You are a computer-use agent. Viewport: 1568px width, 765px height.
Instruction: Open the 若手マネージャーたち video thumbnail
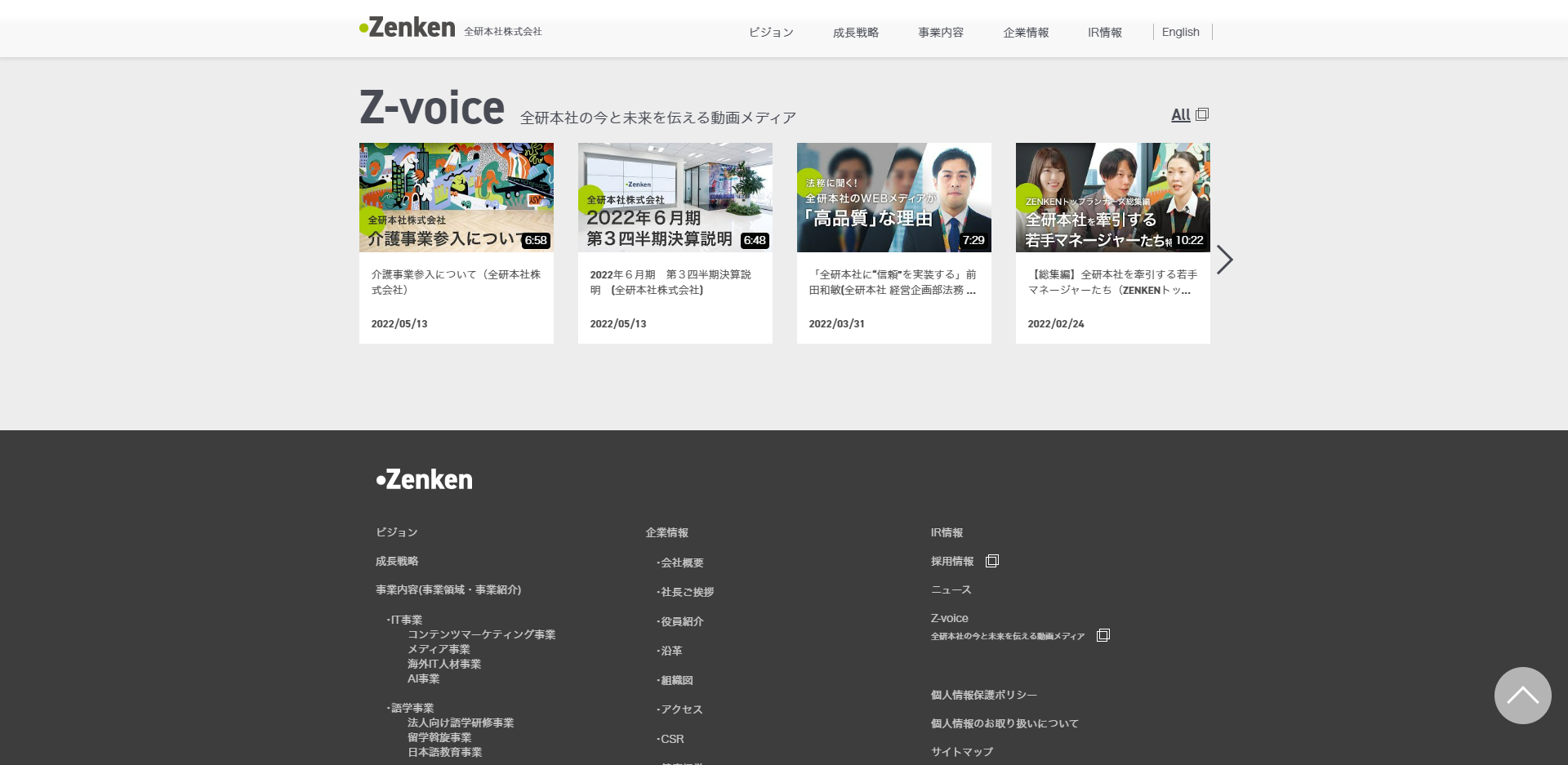pos(1112,198)
